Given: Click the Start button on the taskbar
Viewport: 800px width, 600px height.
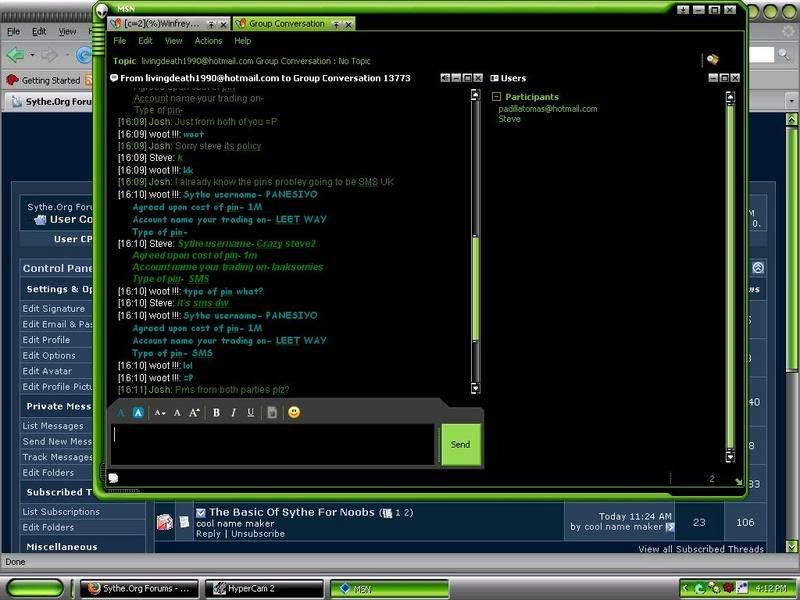Looking at the screenshot, I should (36, 588).
